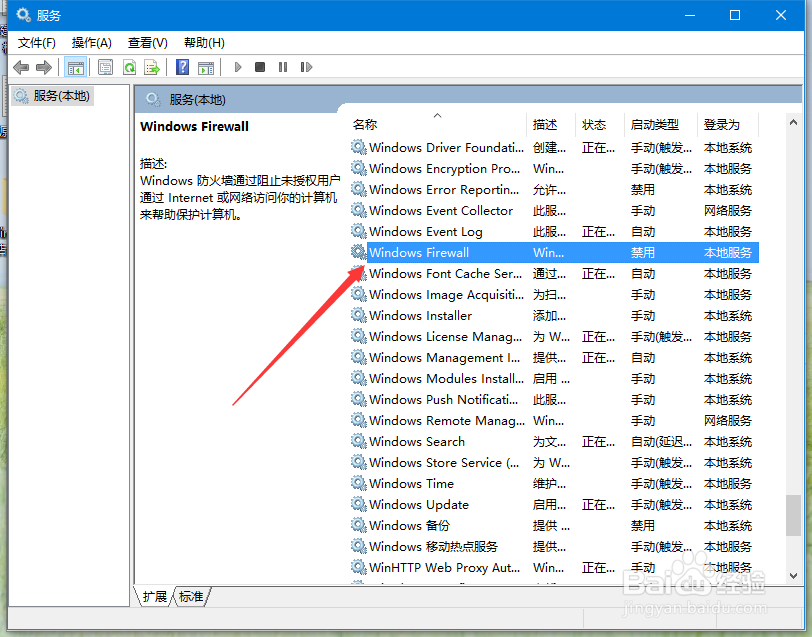Open the 操作(A) menu
Screen dimensions: 812x637
pyautogui.click(x=92, y=42)
